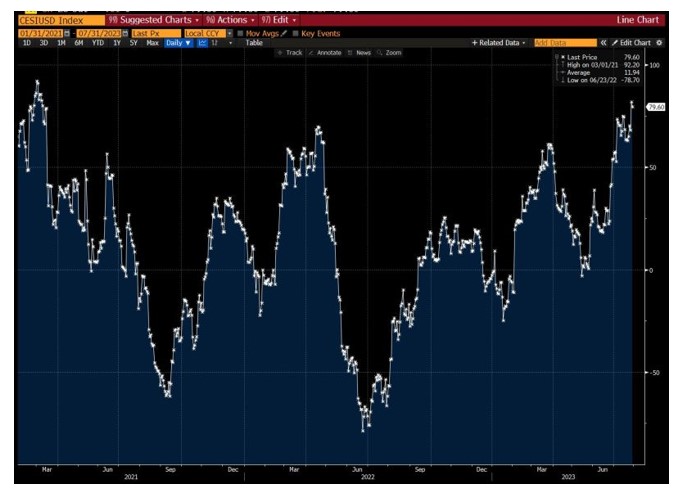The height and width of the screenshot is (490, 678).
Task: Click 'Low on 06/23/22' legend row
Action: (x=600, y=80)
